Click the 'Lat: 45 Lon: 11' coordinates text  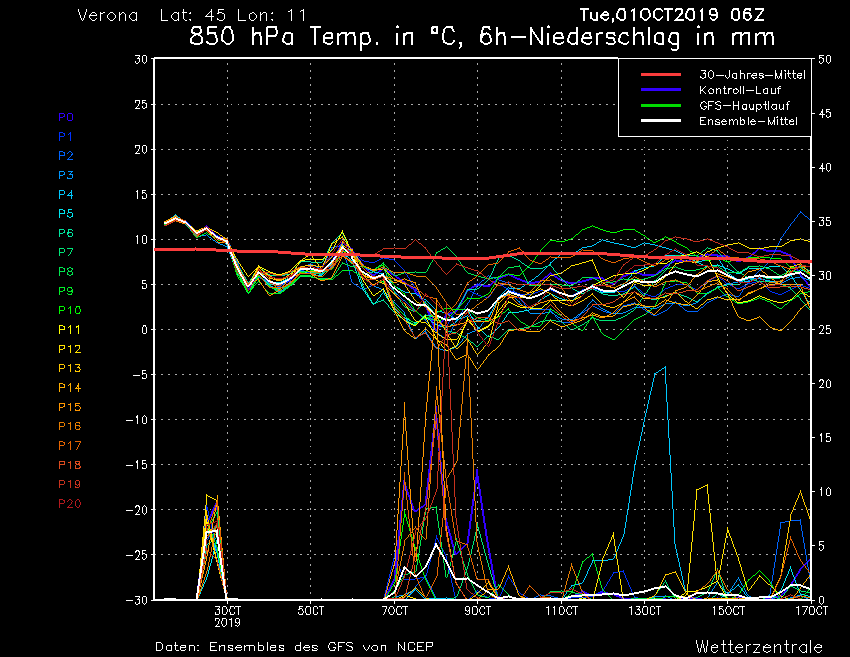tap(233, 15)
